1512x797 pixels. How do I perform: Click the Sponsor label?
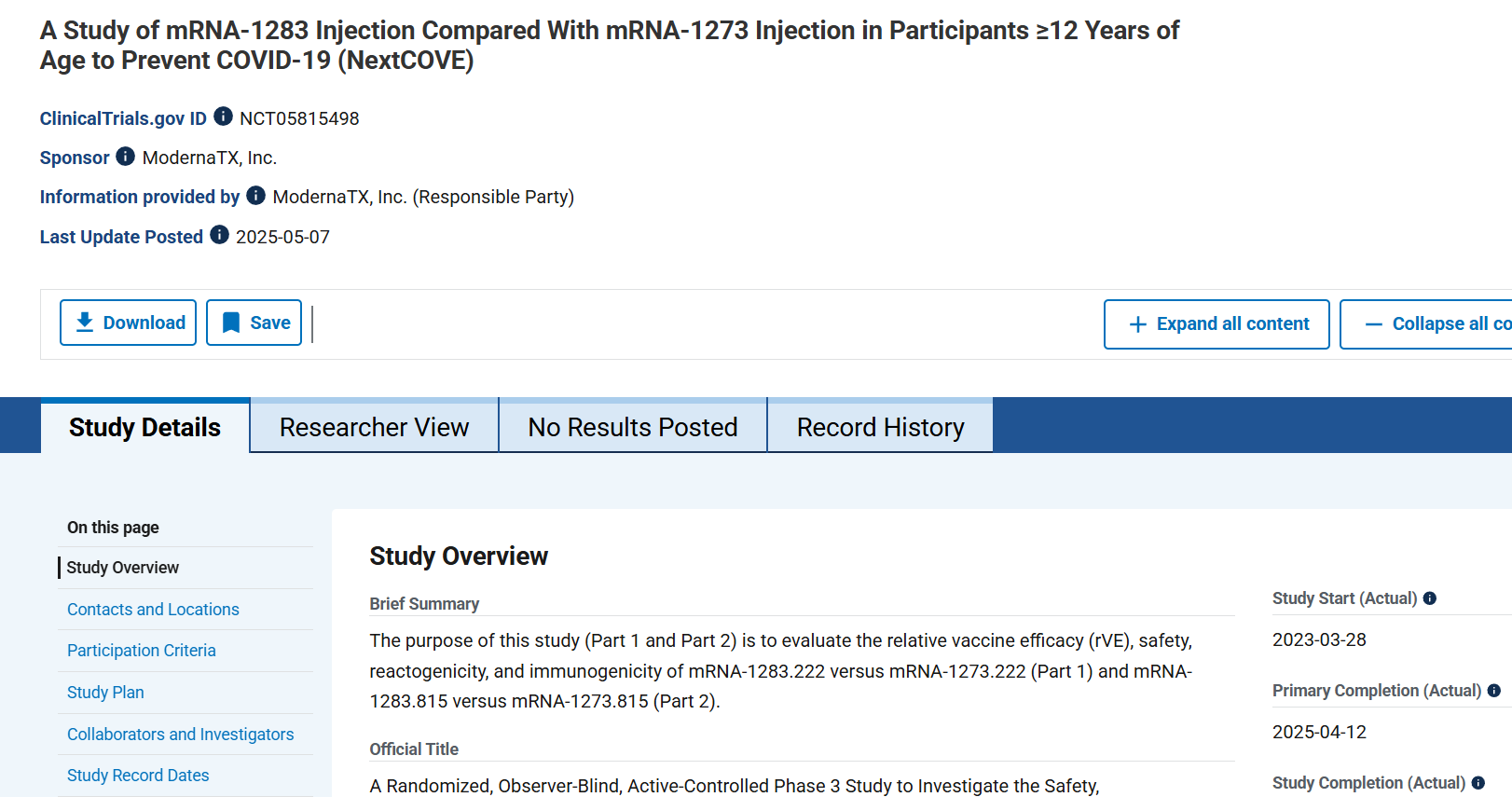(x=75, y=158)
